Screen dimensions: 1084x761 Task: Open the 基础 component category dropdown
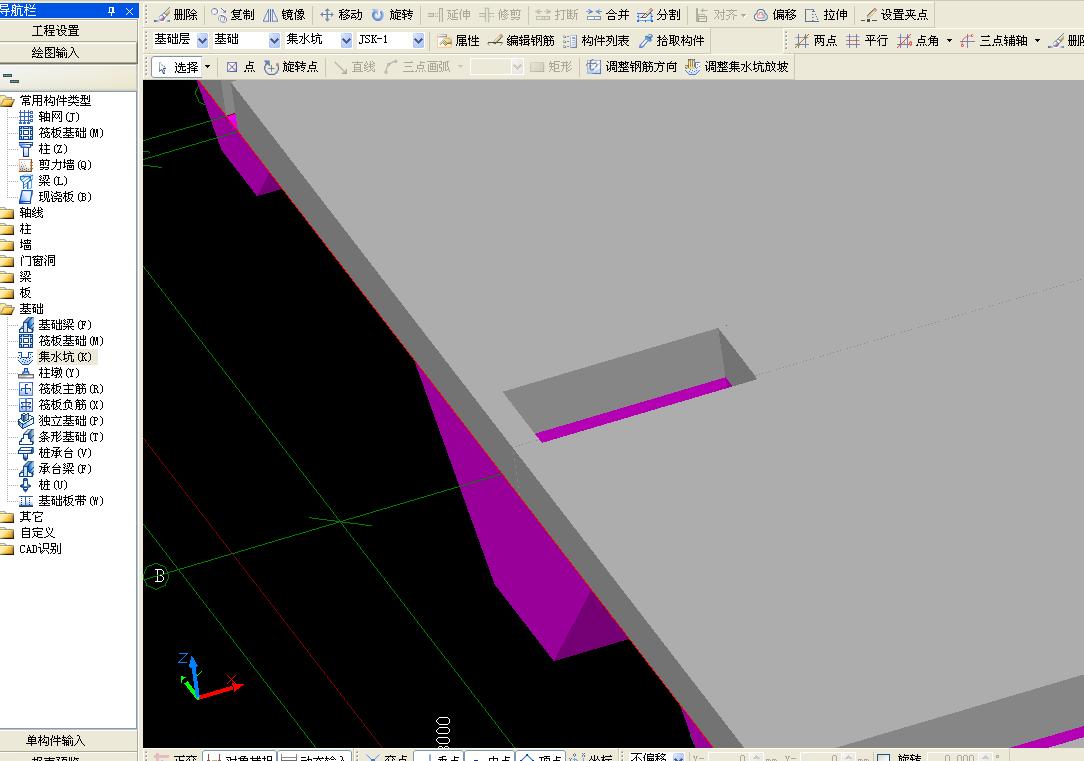coord(274,40)
